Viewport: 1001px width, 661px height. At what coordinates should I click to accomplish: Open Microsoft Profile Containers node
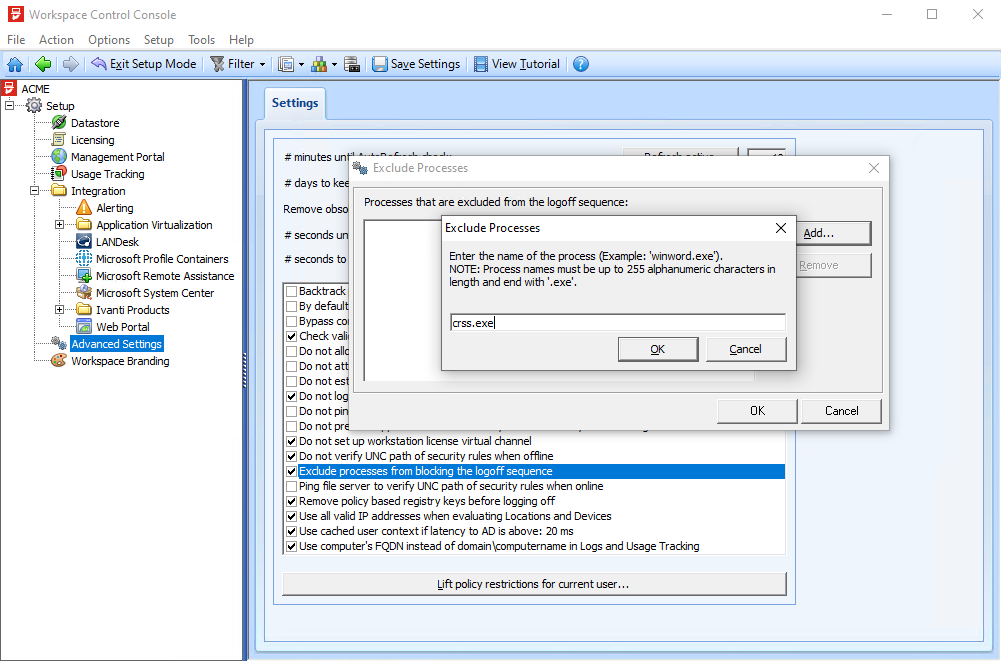coord(162,259)
